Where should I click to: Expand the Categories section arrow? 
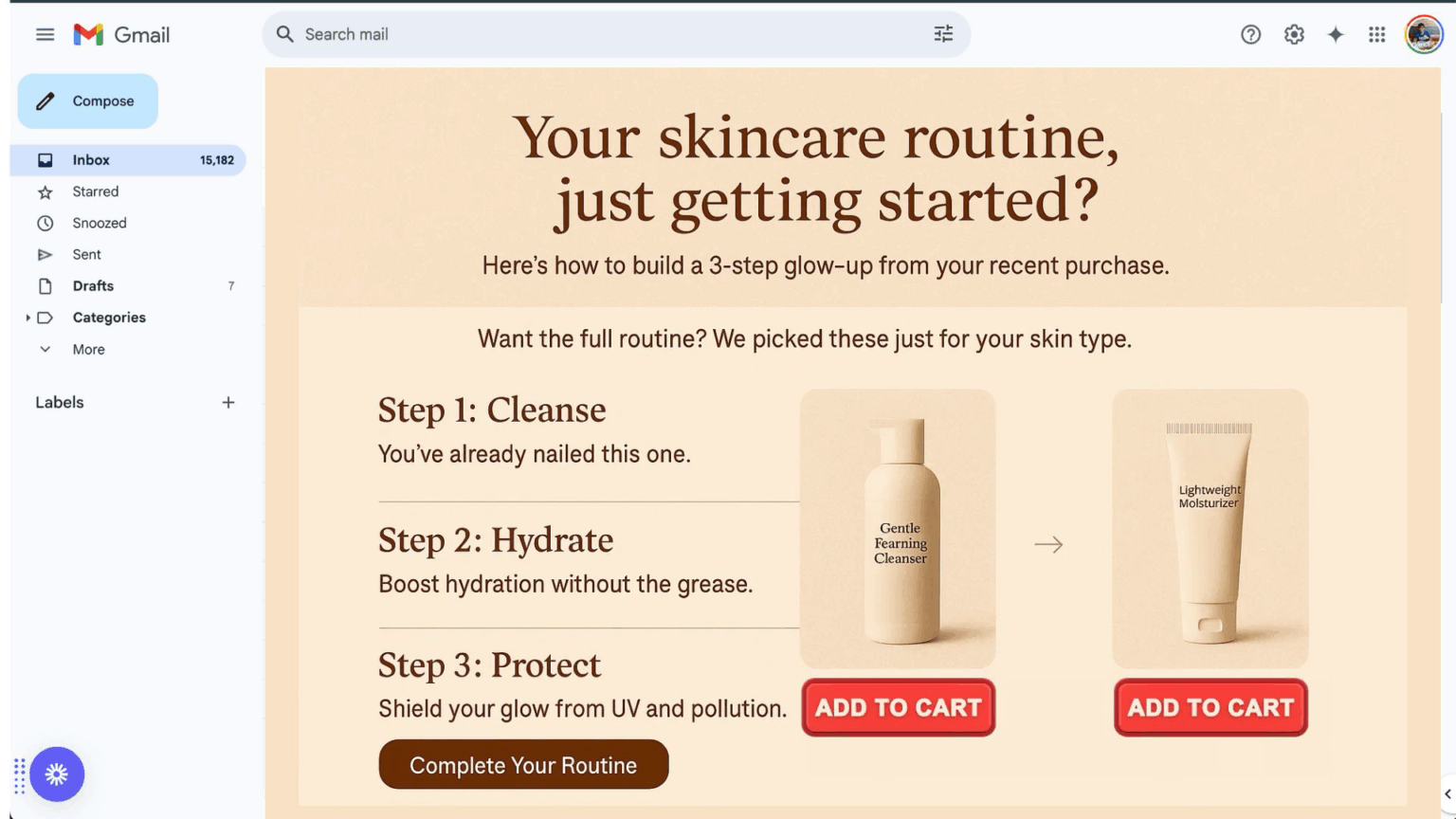27,318
